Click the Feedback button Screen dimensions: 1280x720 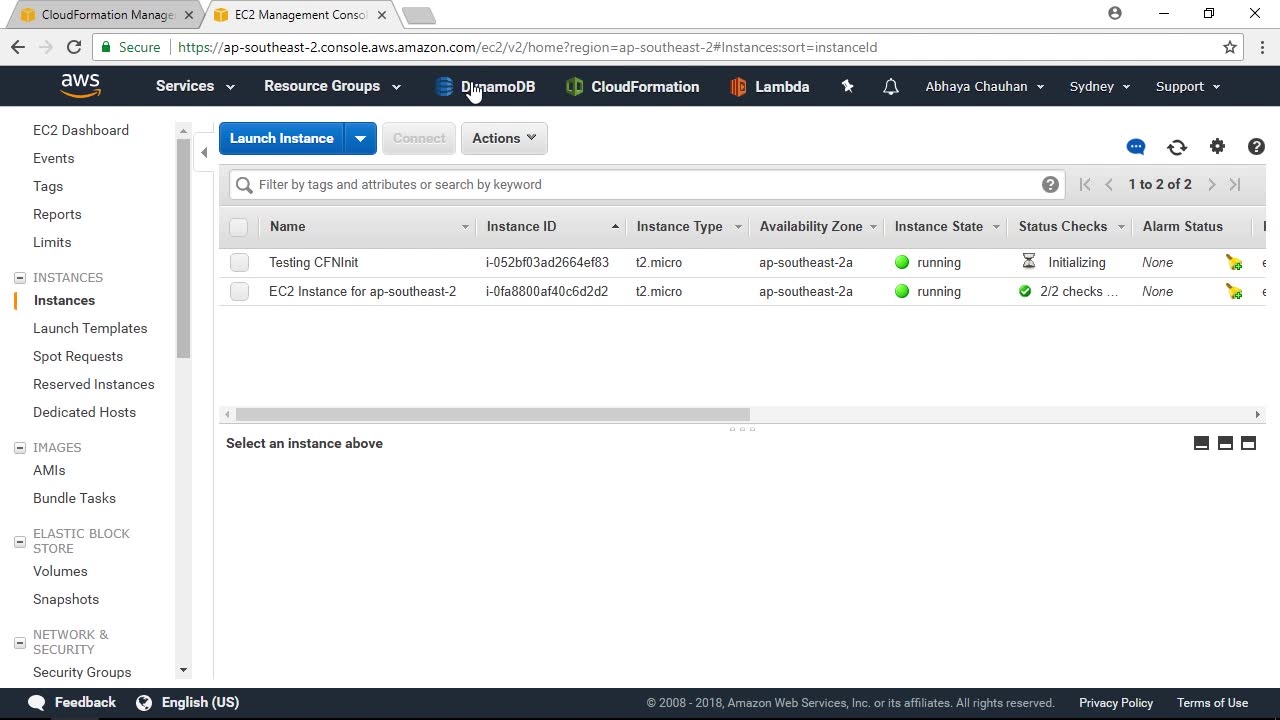pos(72,702)
